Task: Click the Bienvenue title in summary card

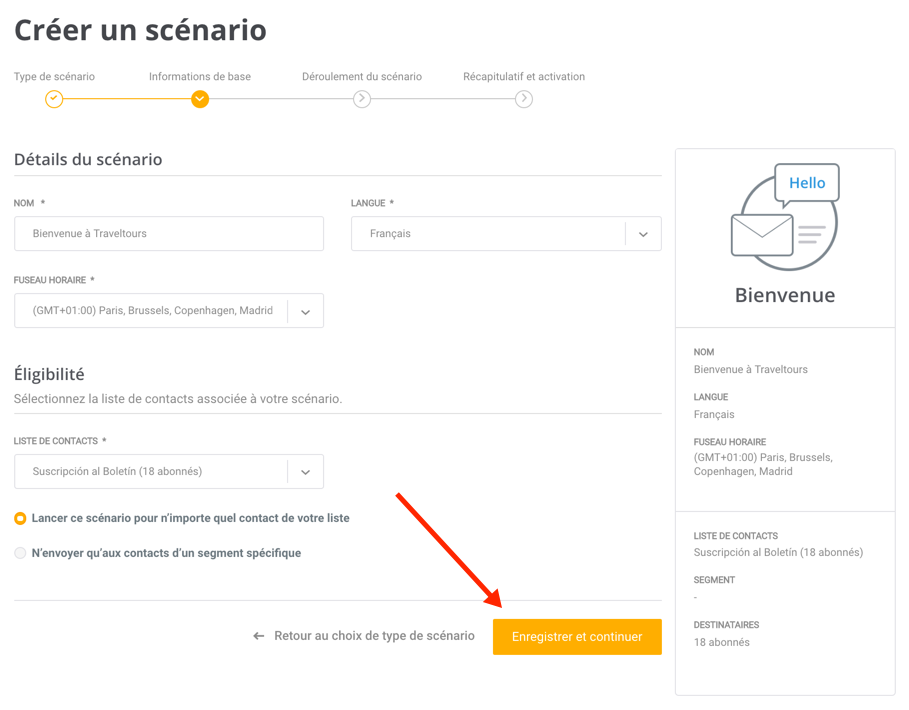Action: point(785,295)
